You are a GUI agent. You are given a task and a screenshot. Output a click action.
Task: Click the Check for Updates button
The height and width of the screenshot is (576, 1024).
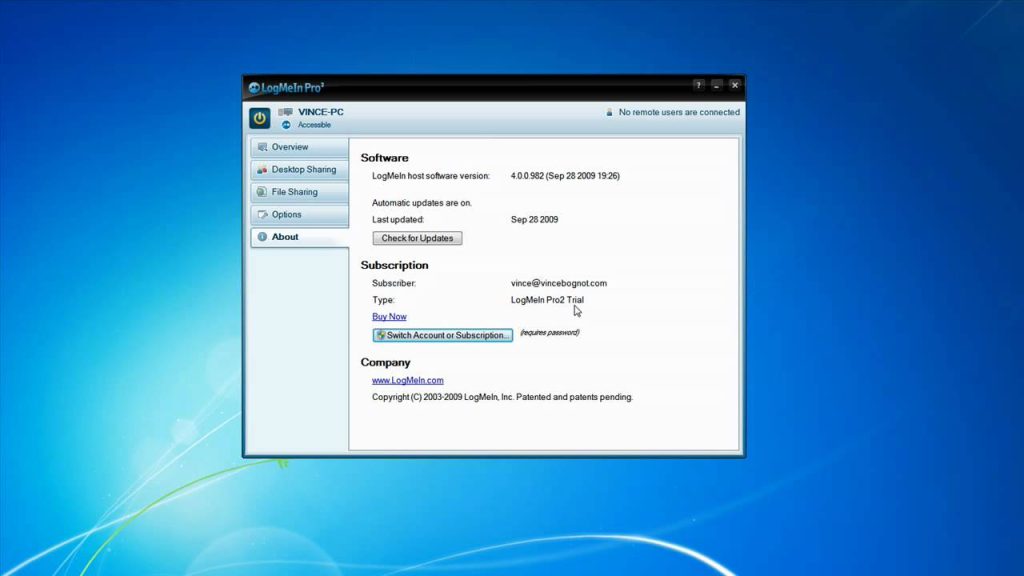(417, 238)
